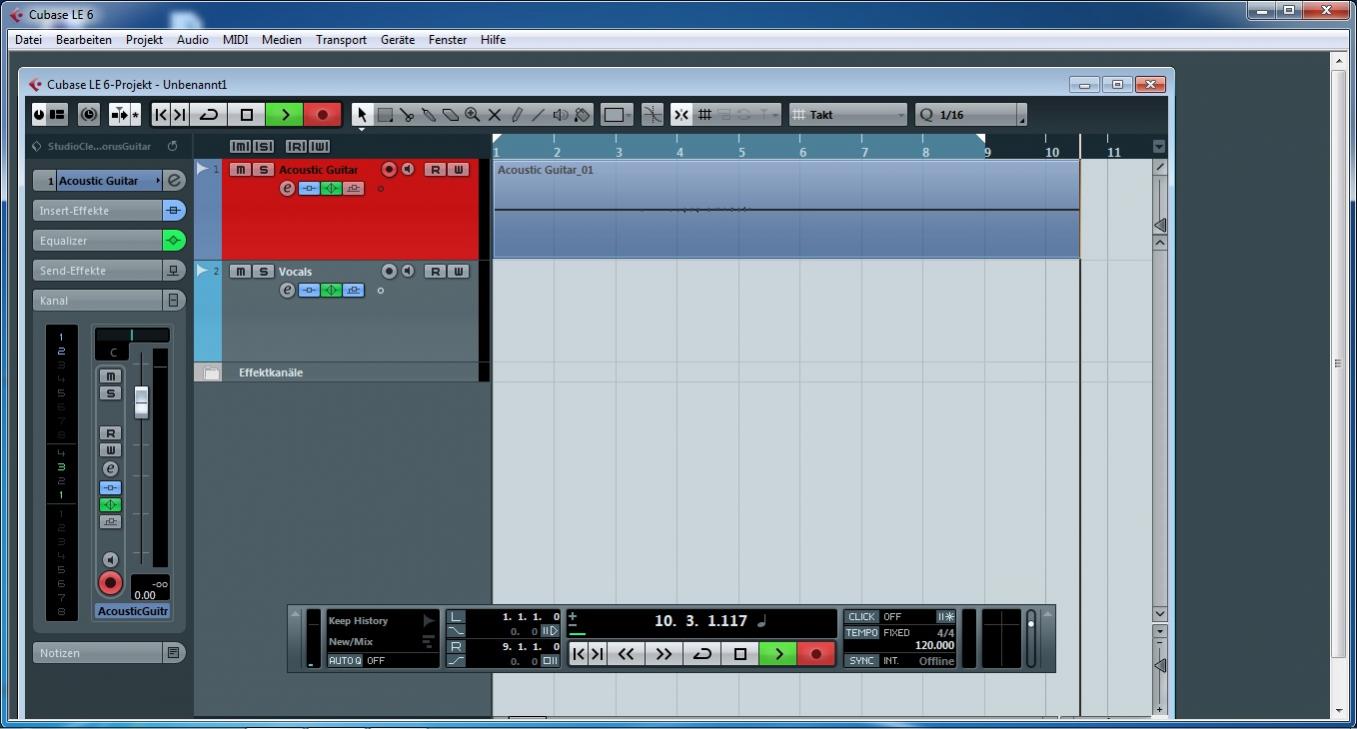The image size is (1357, 729).
Task: Mute the Acoustic Guitar track
Action: coord(241,170)
